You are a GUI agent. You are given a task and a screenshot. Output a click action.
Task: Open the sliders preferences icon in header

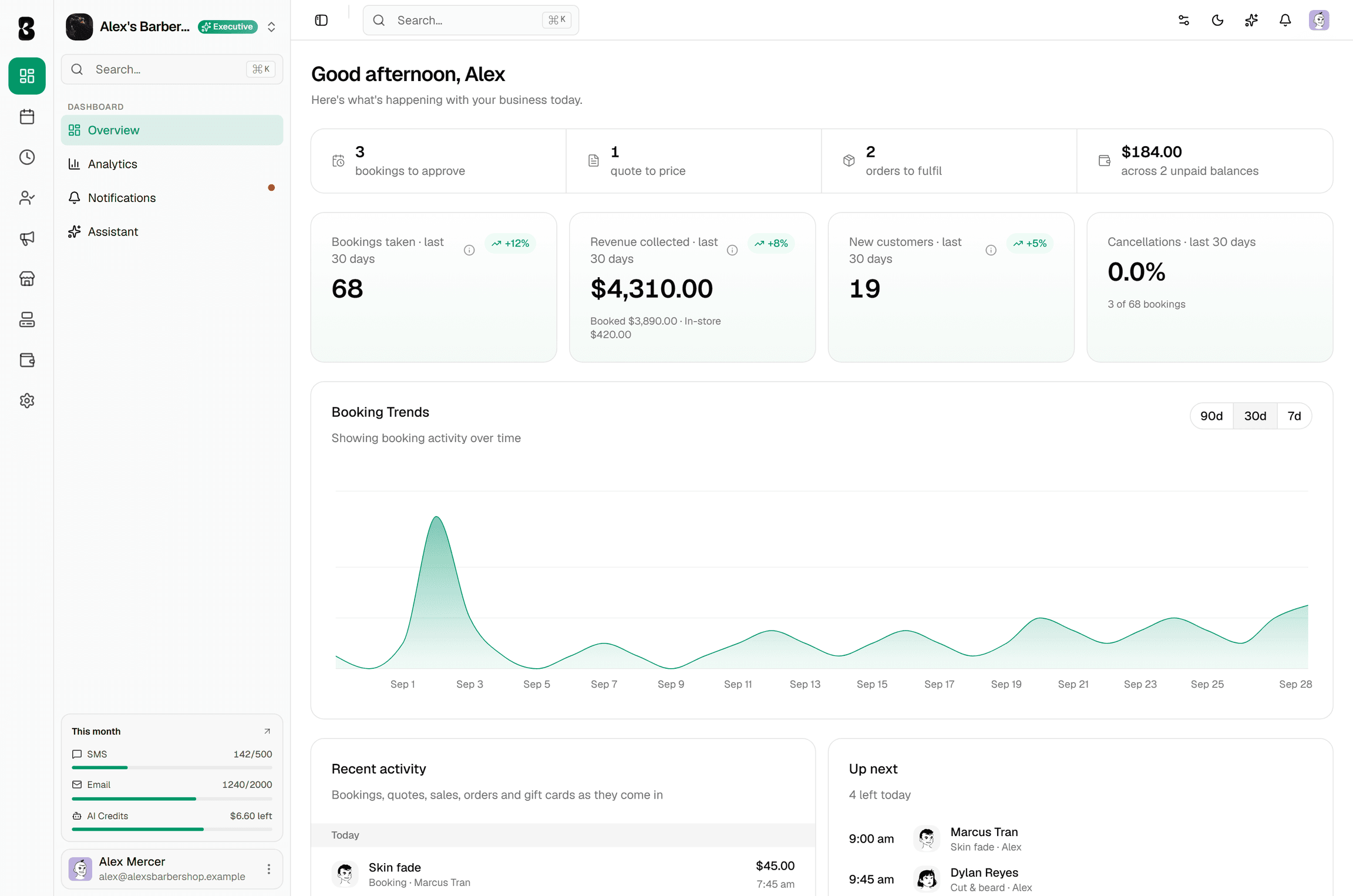point(1184,21)
